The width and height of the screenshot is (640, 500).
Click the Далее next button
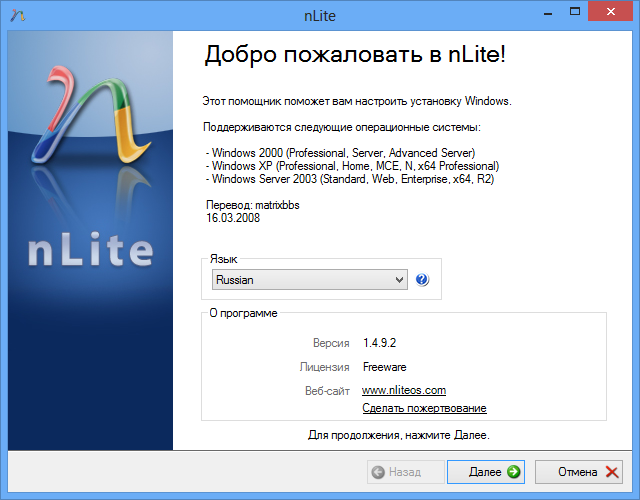tap(486, 472)
